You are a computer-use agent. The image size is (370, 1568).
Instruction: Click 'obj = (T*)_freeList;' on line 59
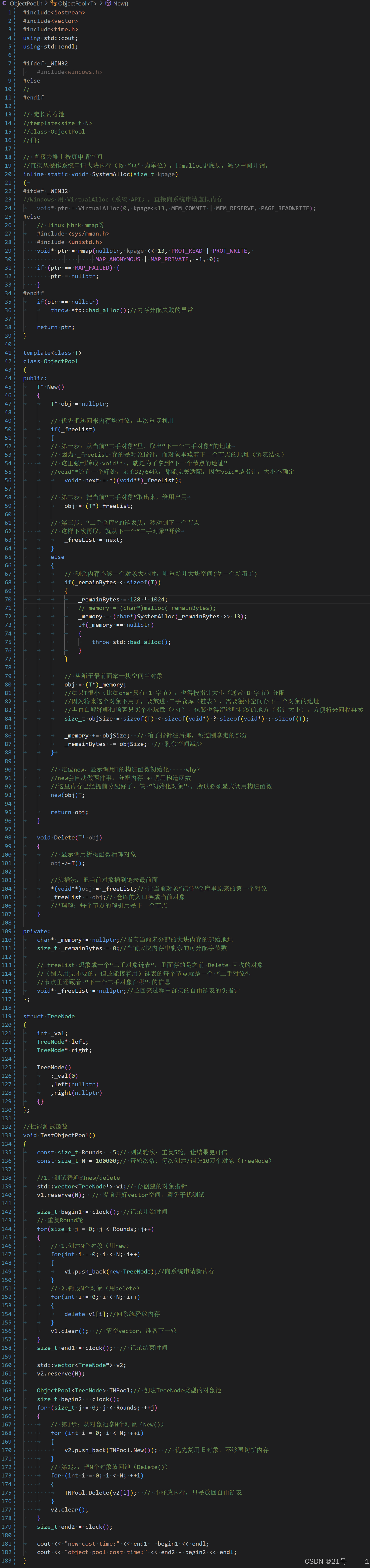(99, 506)
